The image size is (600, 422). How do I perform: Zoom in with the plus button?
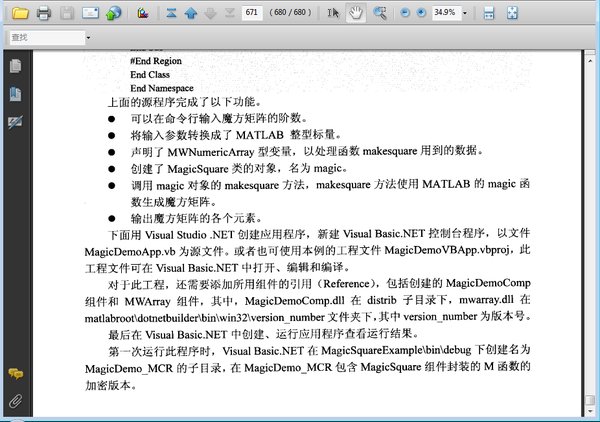pyautogui.click(x=421, y=13)
